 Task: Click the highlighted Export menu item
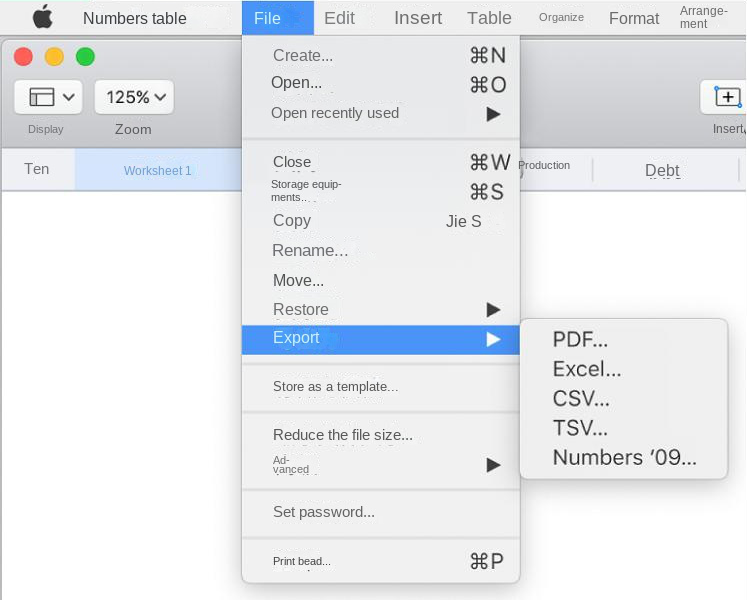pyautogui.click(x=381, y=339)
